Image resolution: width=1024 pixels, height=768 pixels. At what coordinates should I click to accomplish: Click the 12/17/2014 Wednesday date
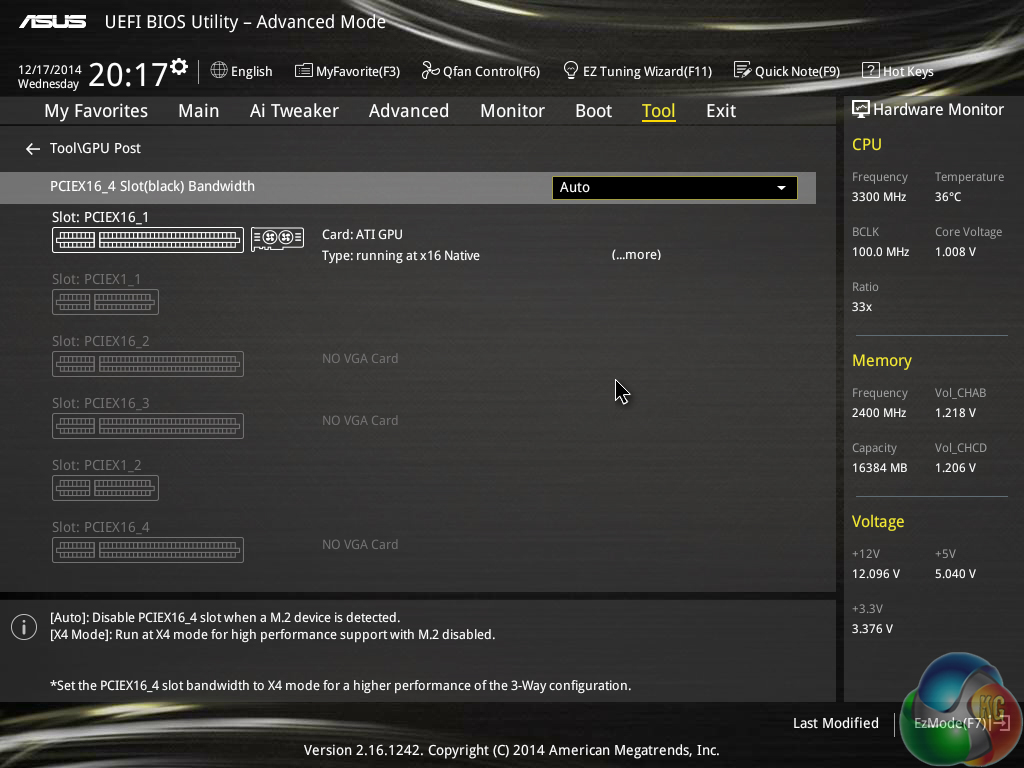tap(49, 76)
